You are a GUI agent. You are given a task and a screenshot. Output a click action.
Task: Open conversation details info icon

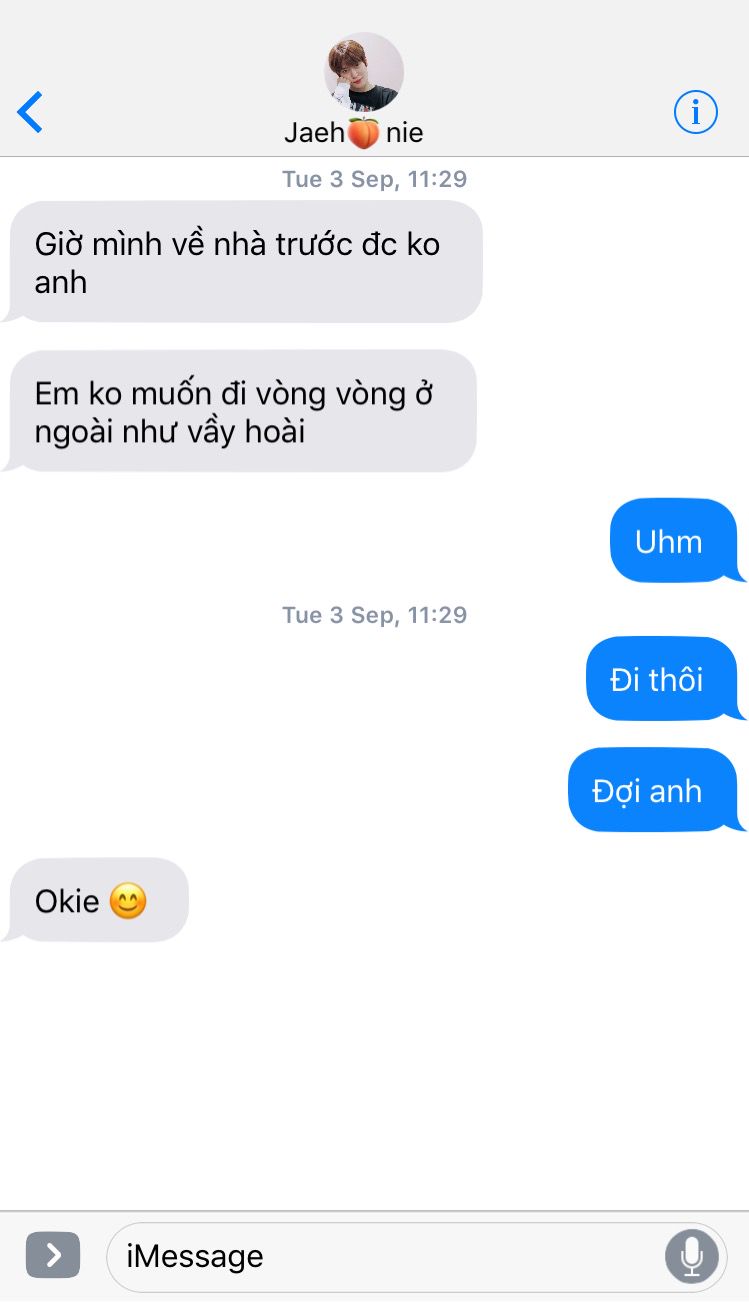[695, 111]
